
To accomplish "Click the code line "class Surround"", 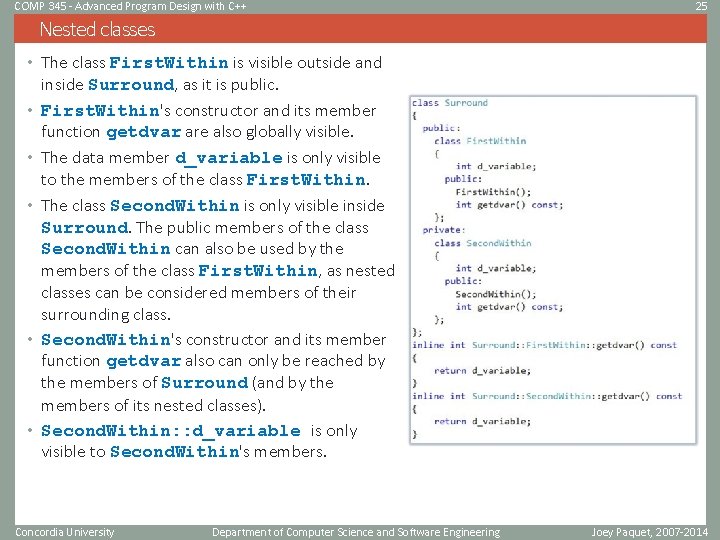I will point(450,103).
